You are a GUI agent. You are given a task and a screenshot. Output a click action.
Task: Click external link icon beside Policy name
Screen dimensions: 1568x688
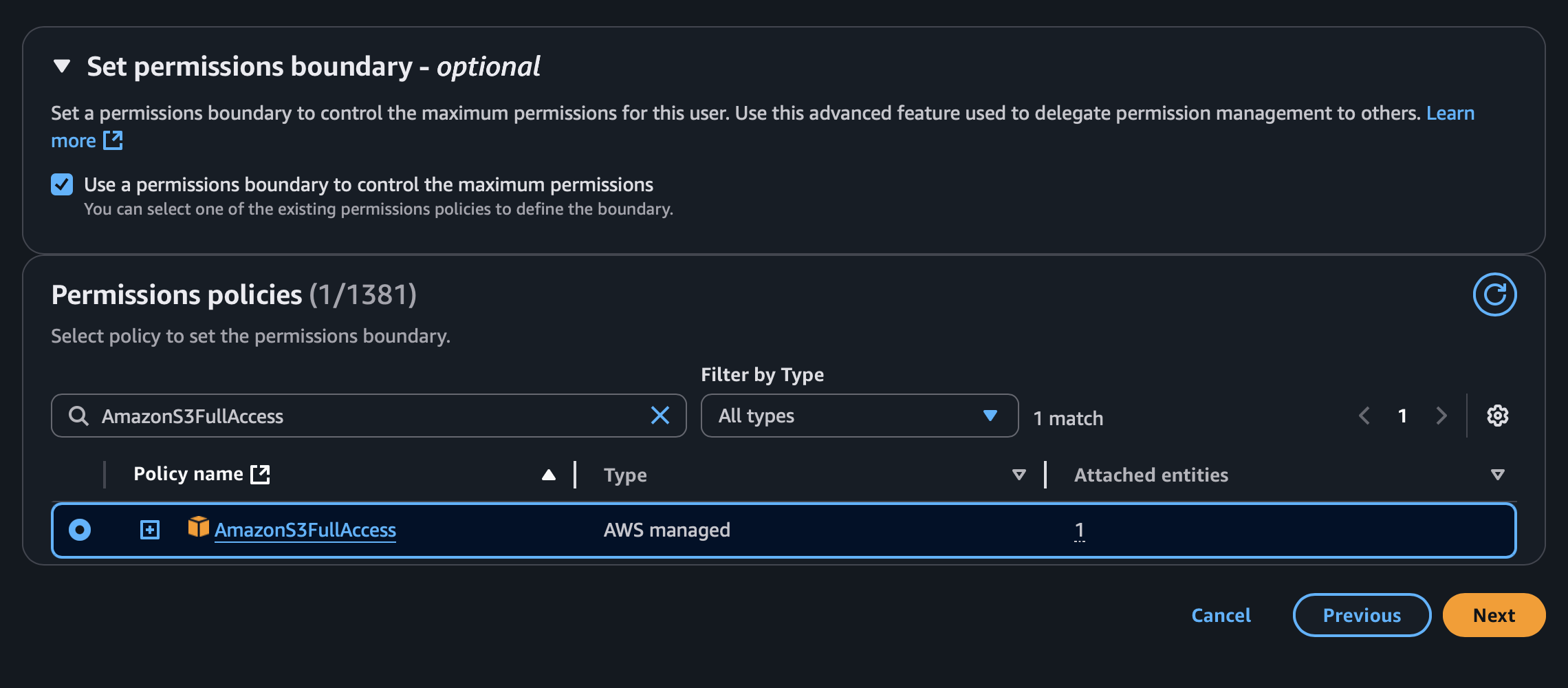pyautogui.click(x=260, y=474)
